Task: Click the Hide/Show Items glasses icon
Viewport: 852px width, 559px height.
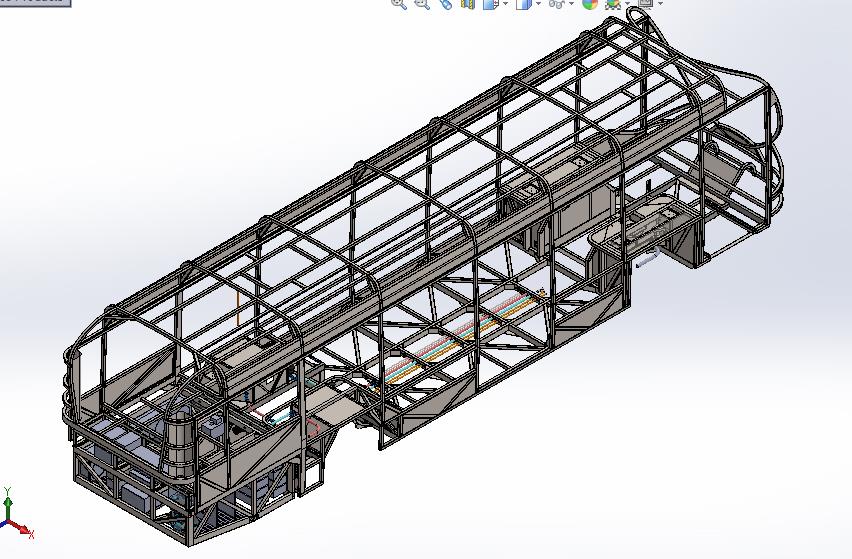Action: 556,3
